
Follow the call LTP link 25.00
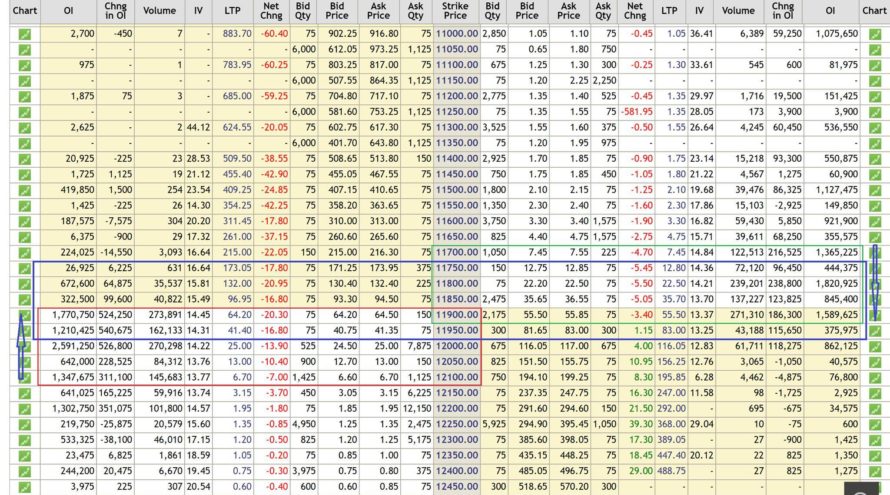click(x=240, y=346)
